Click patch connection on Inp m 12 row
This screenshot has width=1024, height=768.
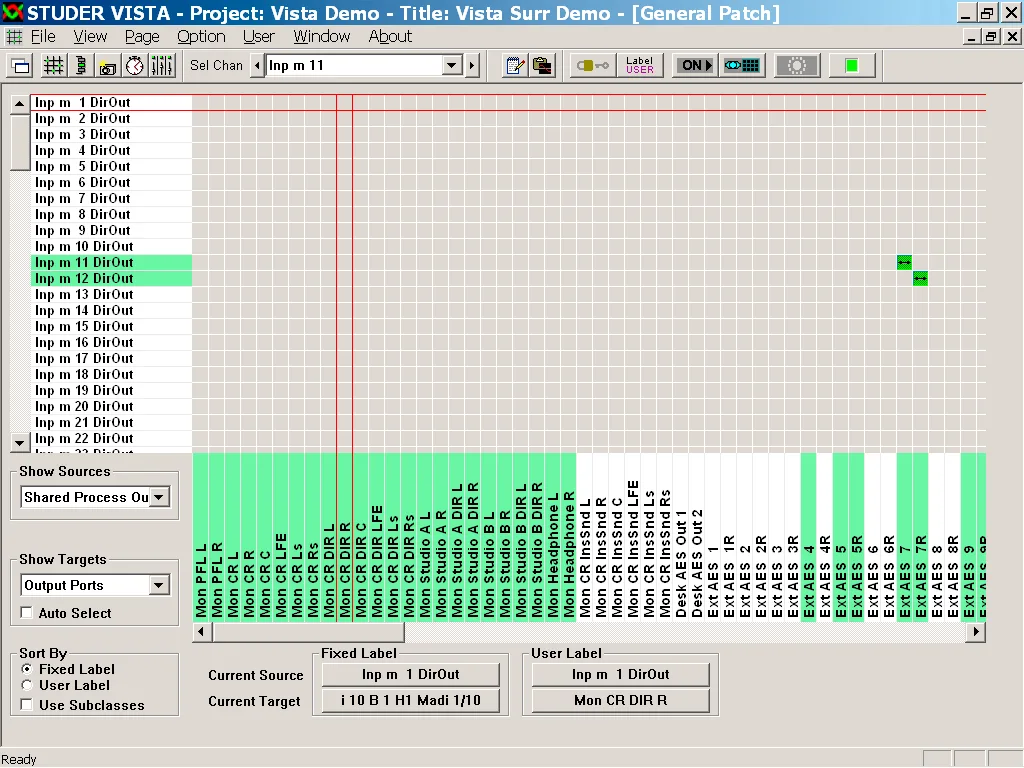pos(921,279)
